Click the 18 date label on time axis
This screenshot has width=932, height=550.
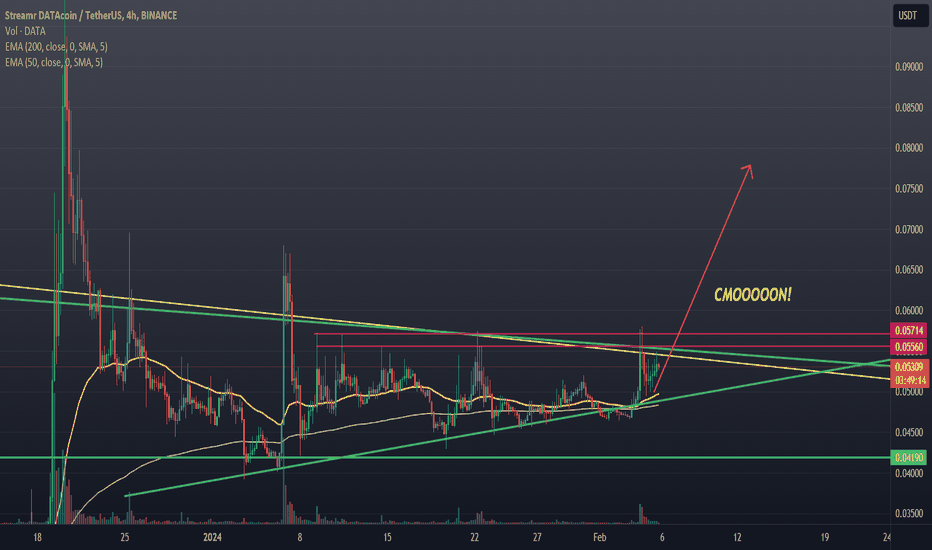click(x=37, y=538)
